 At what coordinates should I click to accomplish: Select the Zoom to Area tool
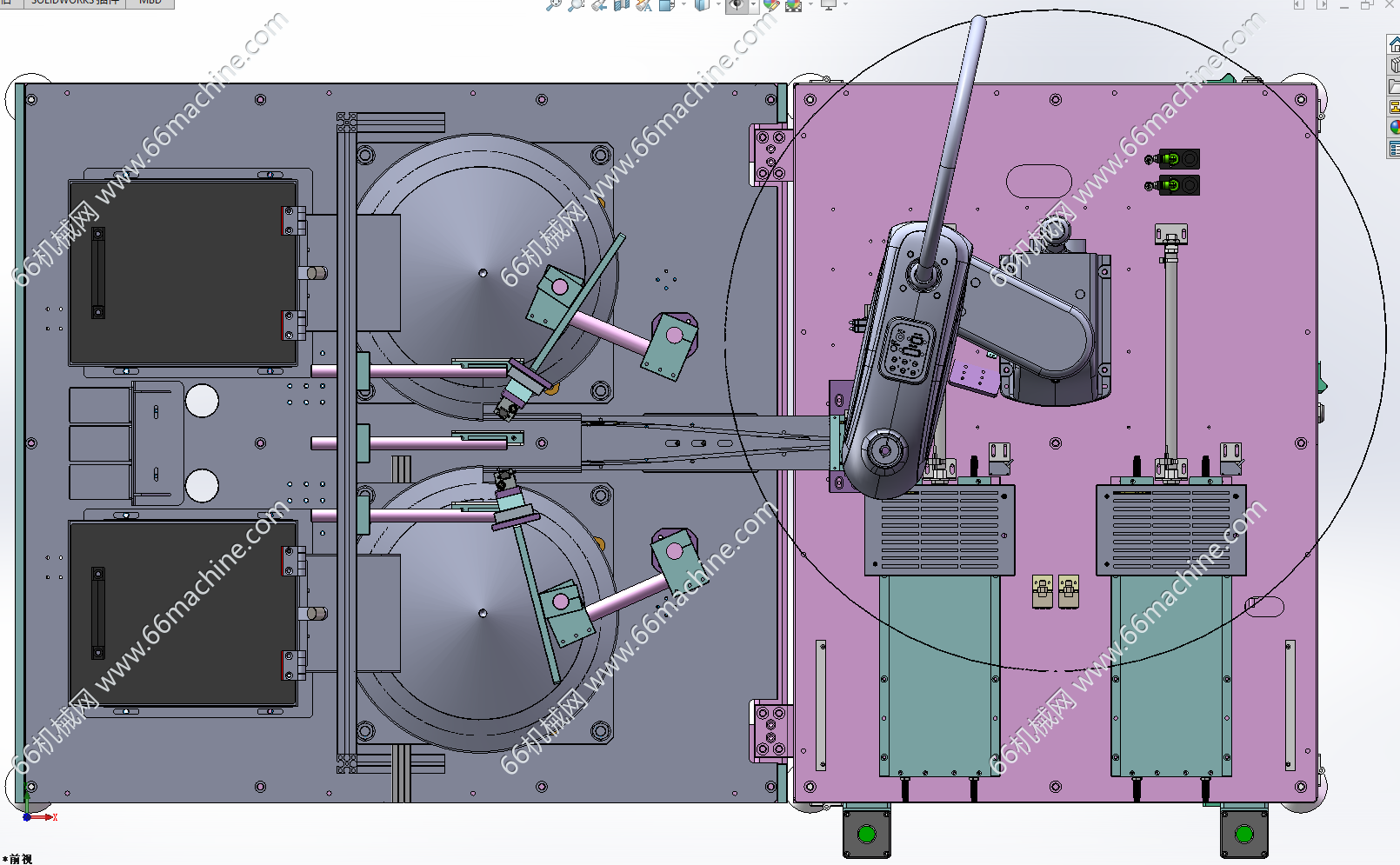[x=576, y=4]
